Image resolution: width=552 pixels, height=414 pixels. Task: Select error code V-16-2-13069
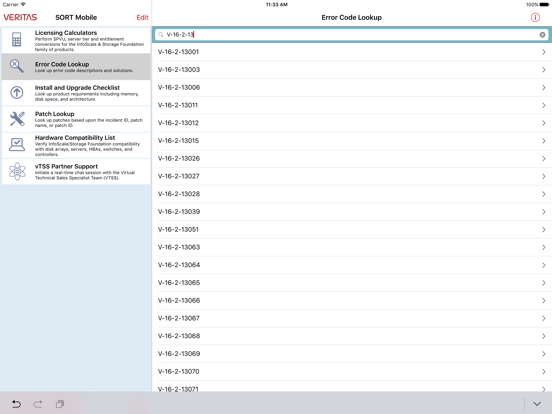pyautogui.click(x=352, y=353)
